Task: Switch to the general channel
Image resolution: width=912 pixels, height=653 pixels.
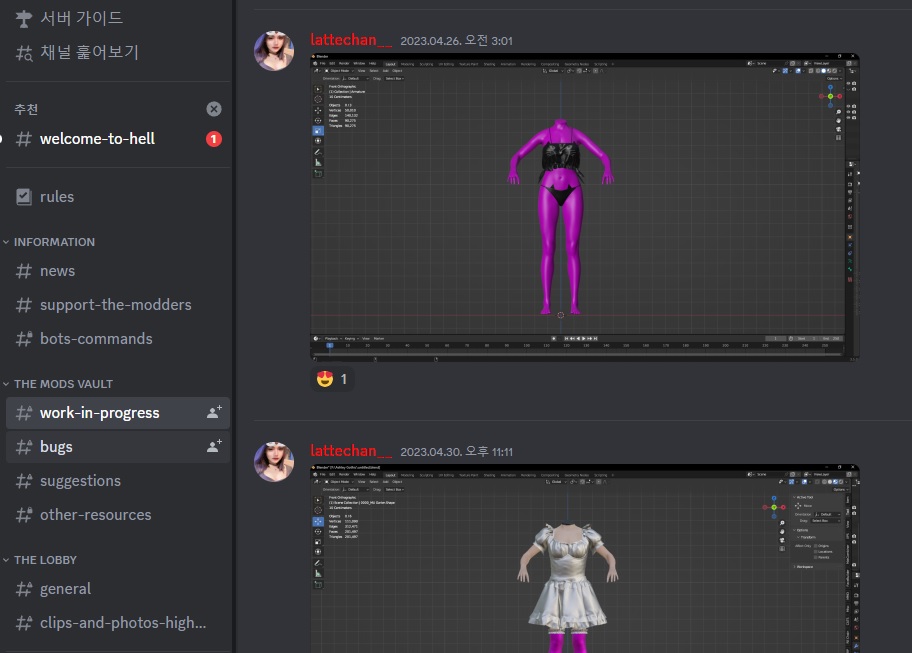Action: [65, 589]
